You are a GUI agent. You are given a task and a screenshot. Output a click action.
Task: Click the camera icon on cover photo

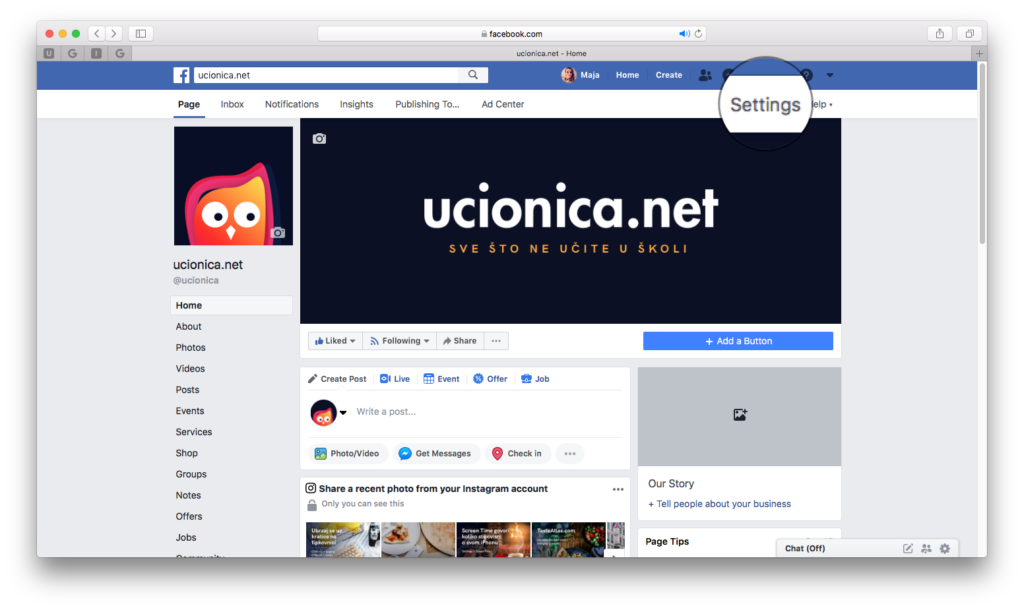[x=319, y=139]
